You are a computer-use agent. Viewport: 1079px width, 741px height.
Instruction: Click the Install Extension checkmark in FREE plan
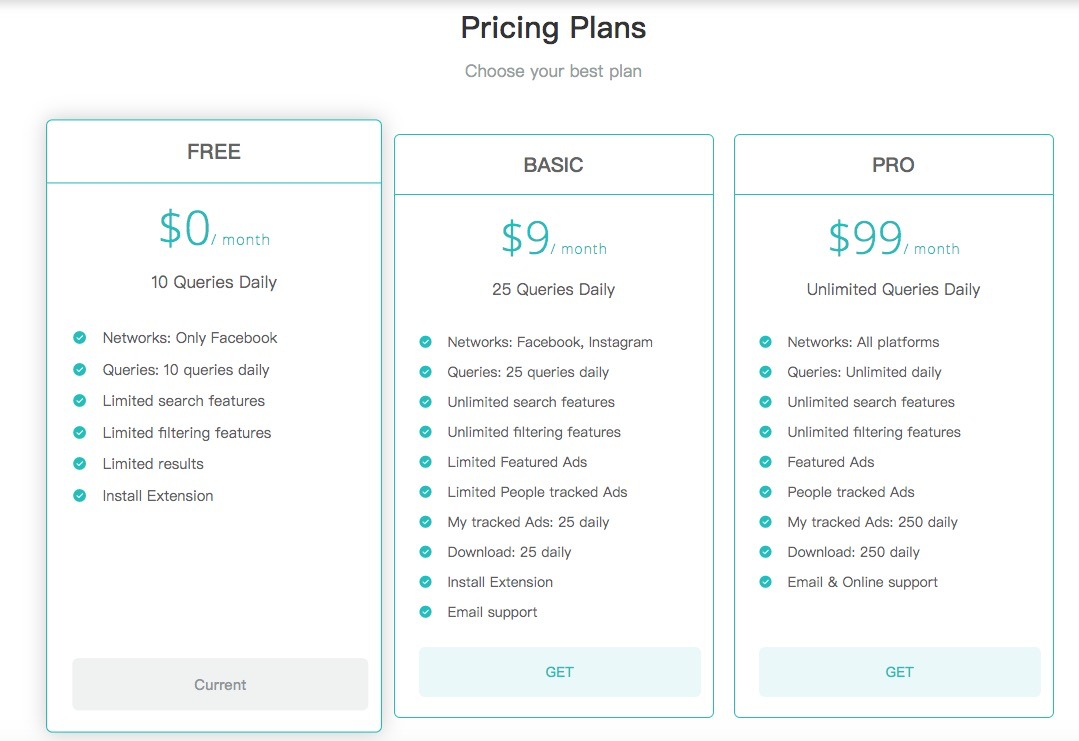point(80,496)
